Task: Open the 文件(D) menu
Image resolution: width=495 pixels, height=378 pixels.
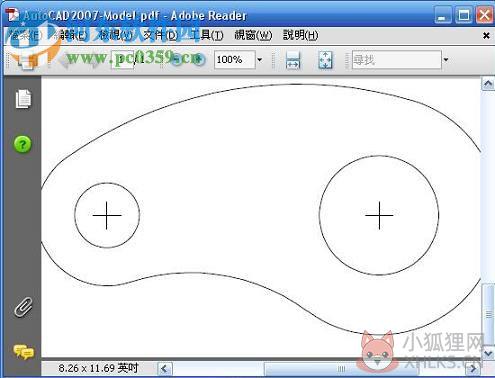Action: 160,35
